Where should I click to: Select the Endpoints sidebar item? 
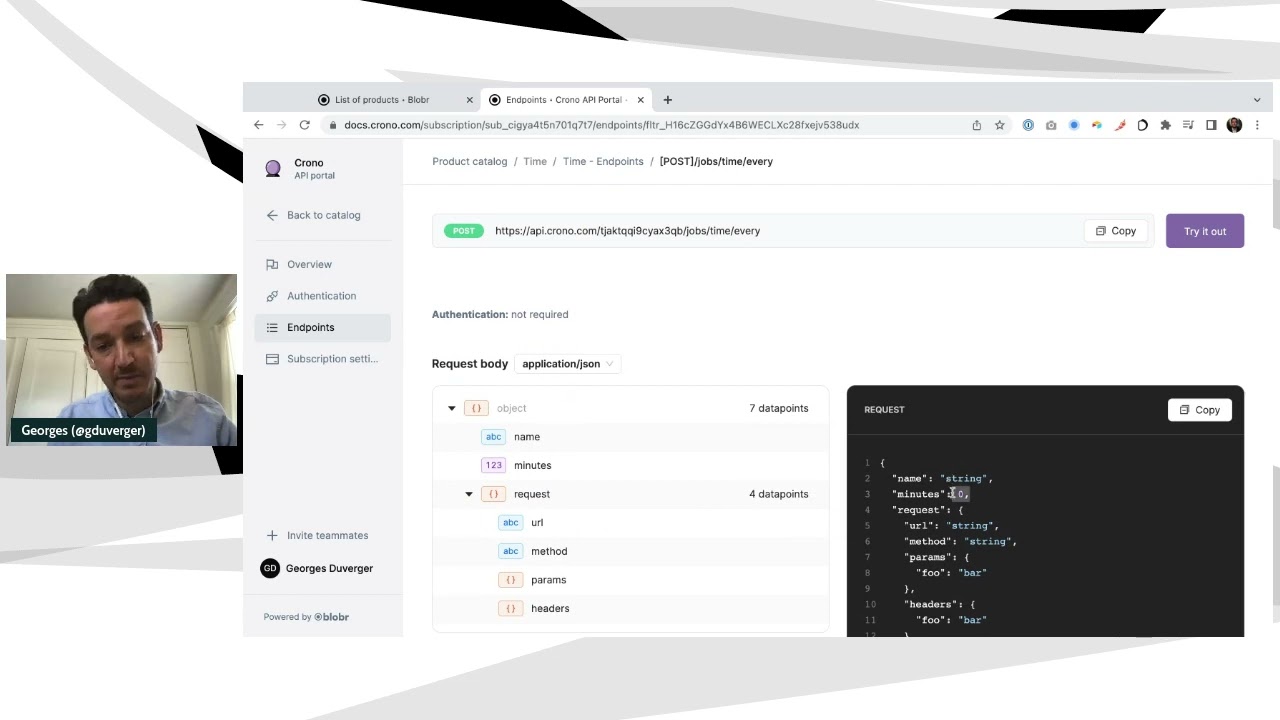pos(322,327)
